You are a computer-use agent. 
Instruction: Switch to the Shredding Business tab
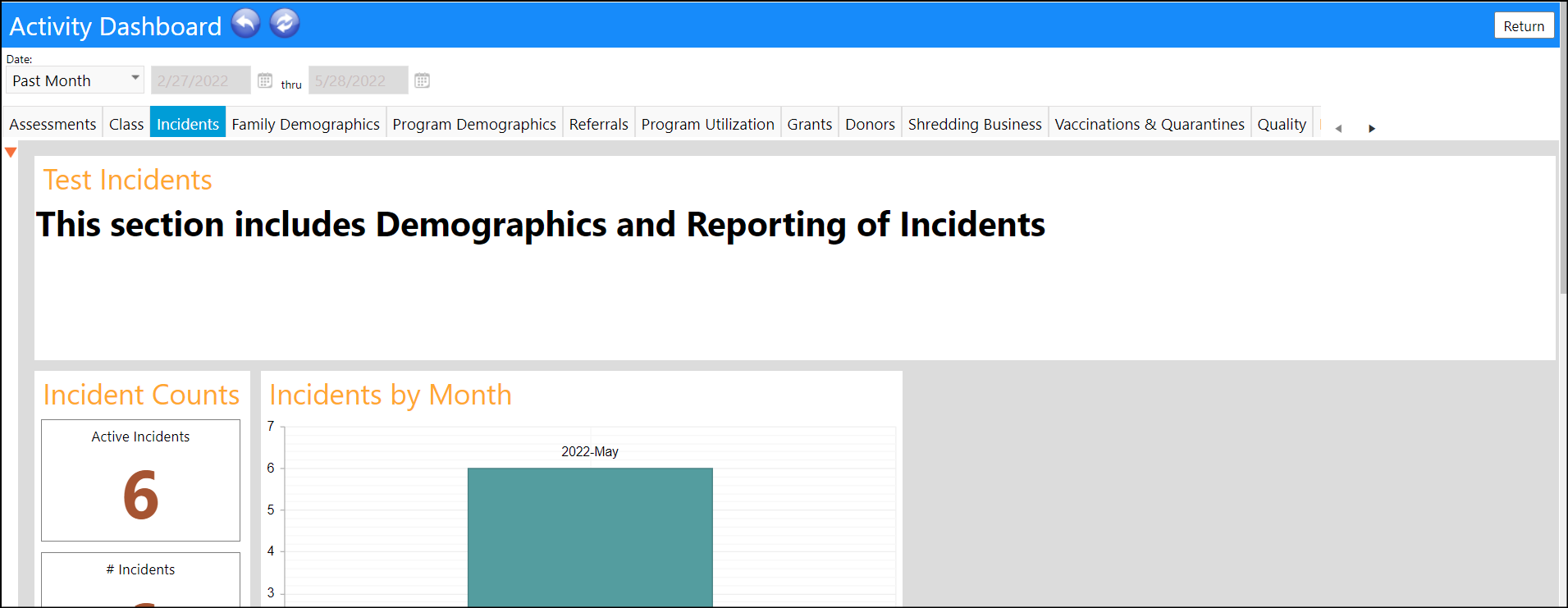(x=975, y=124)
